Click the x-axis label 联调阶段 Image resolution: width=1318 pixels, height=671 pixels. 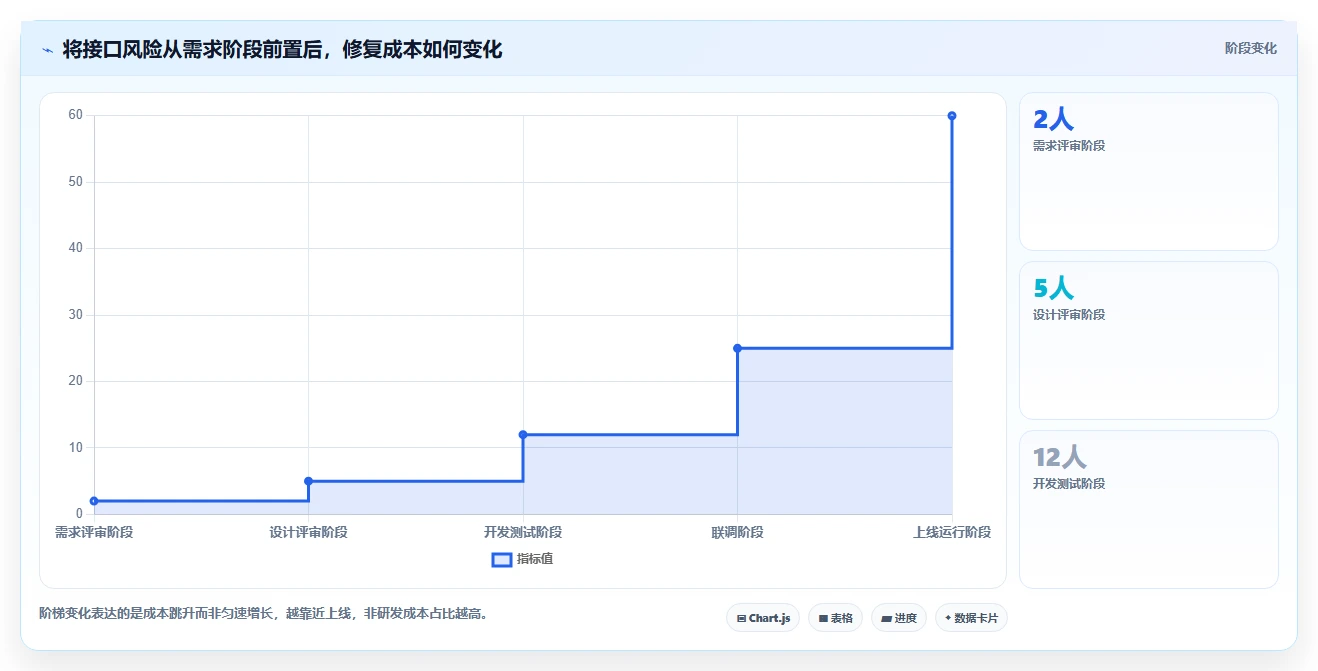coord(737,532)
